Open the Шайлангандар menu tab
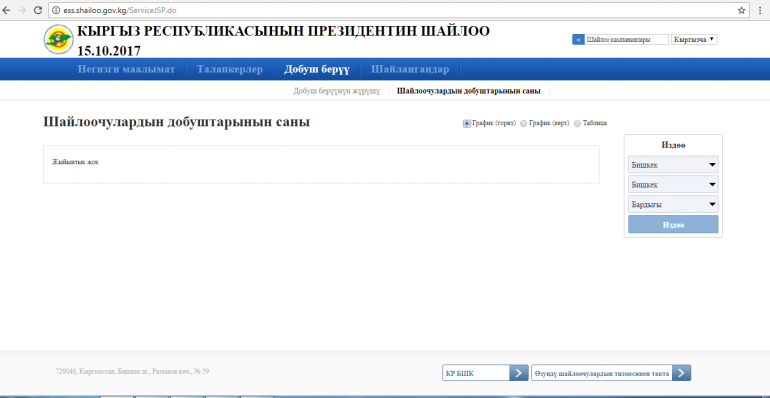The image size is (770, 398). pos(410,69)
